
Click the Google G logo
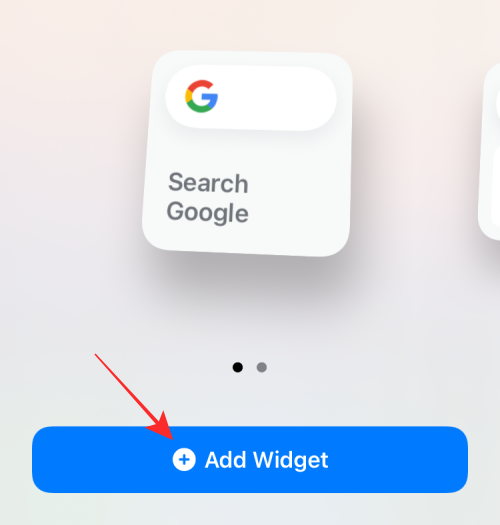(202, 96)
